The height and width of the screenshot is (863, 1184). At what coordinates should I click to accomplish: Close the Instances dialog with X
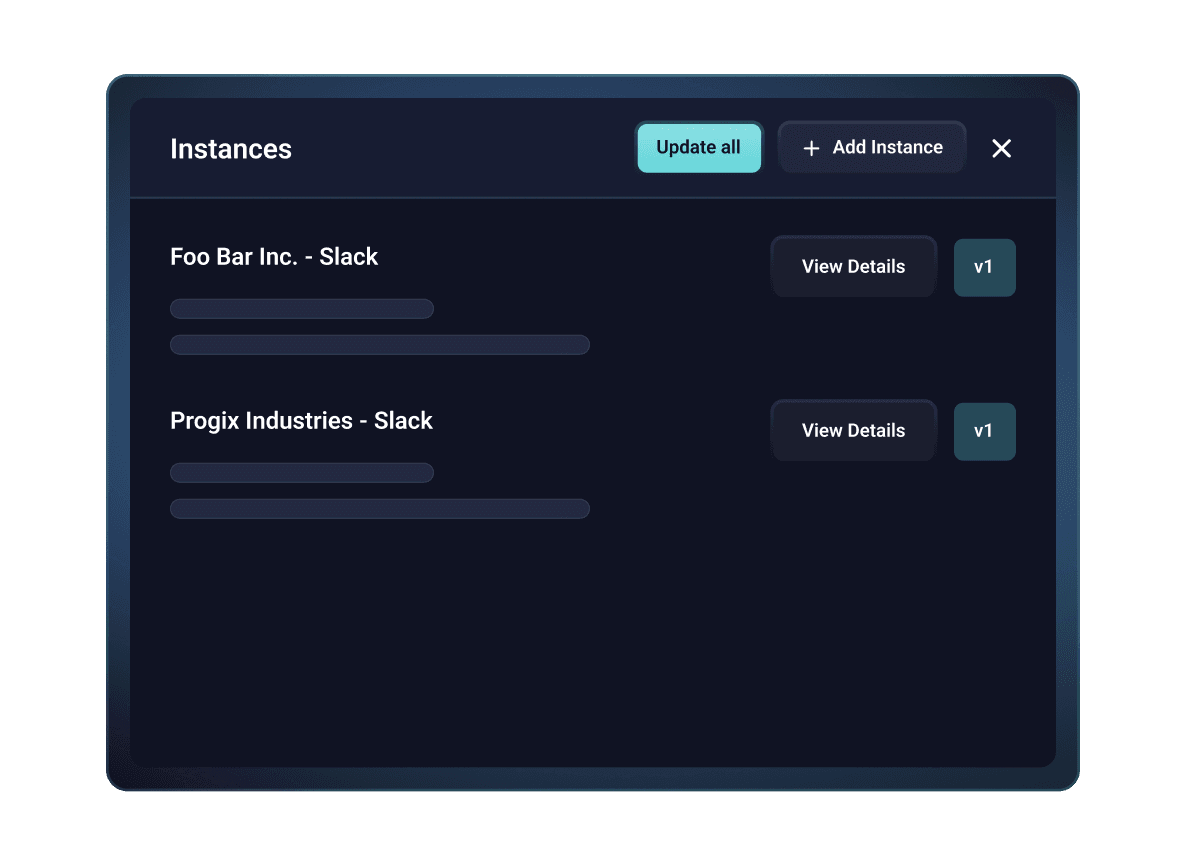click(1001, 148)
